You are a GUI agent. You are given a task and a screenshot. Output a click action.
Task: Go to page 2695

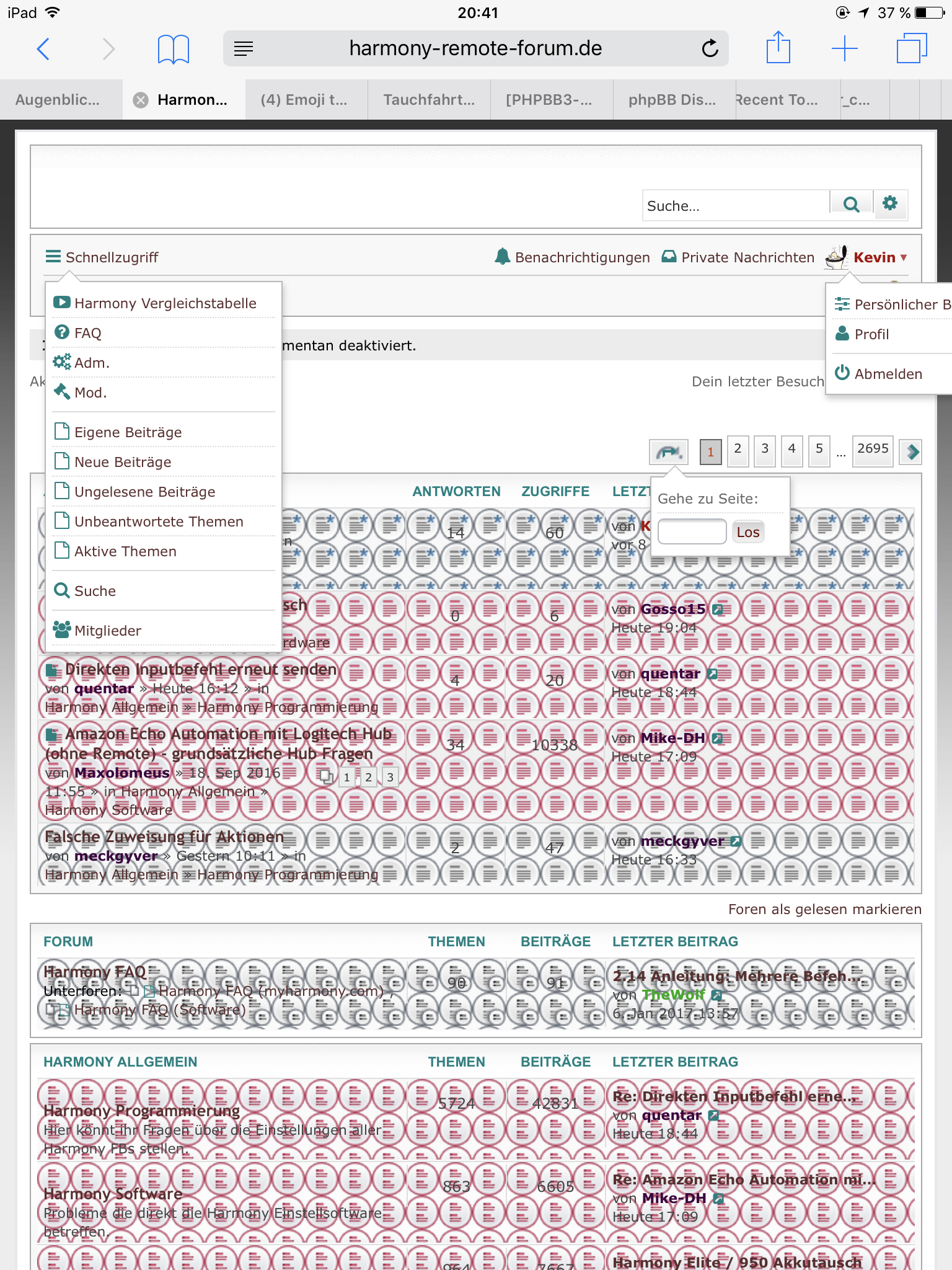(873, 449)
